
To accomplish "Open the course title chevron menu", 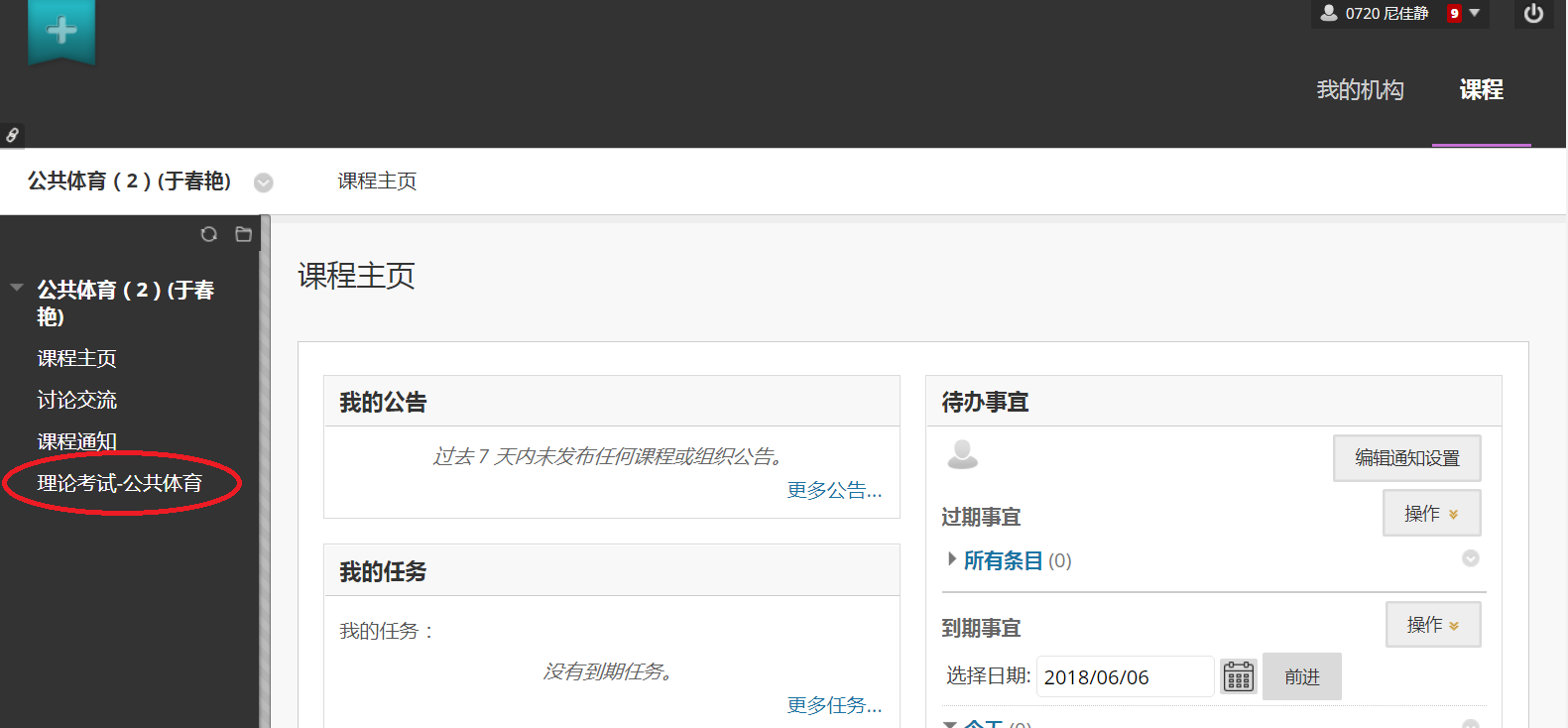I will (263, 182).
